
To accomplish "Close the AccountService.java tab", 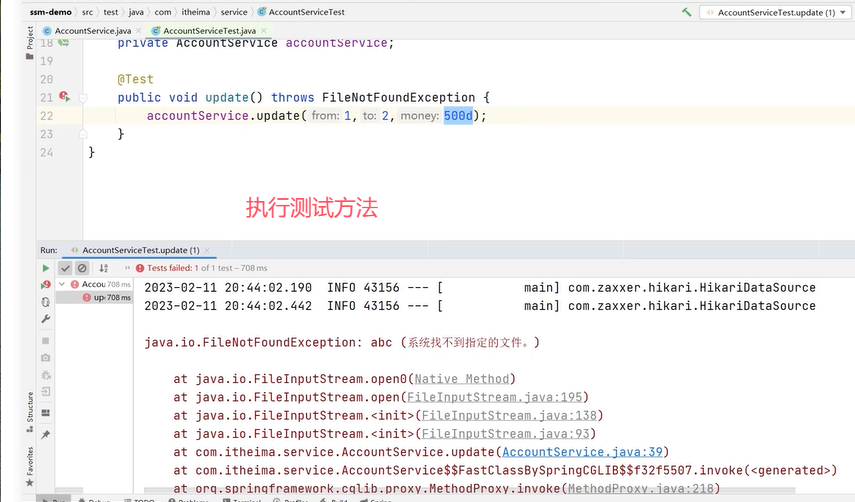I will click(x=139, y=31).
